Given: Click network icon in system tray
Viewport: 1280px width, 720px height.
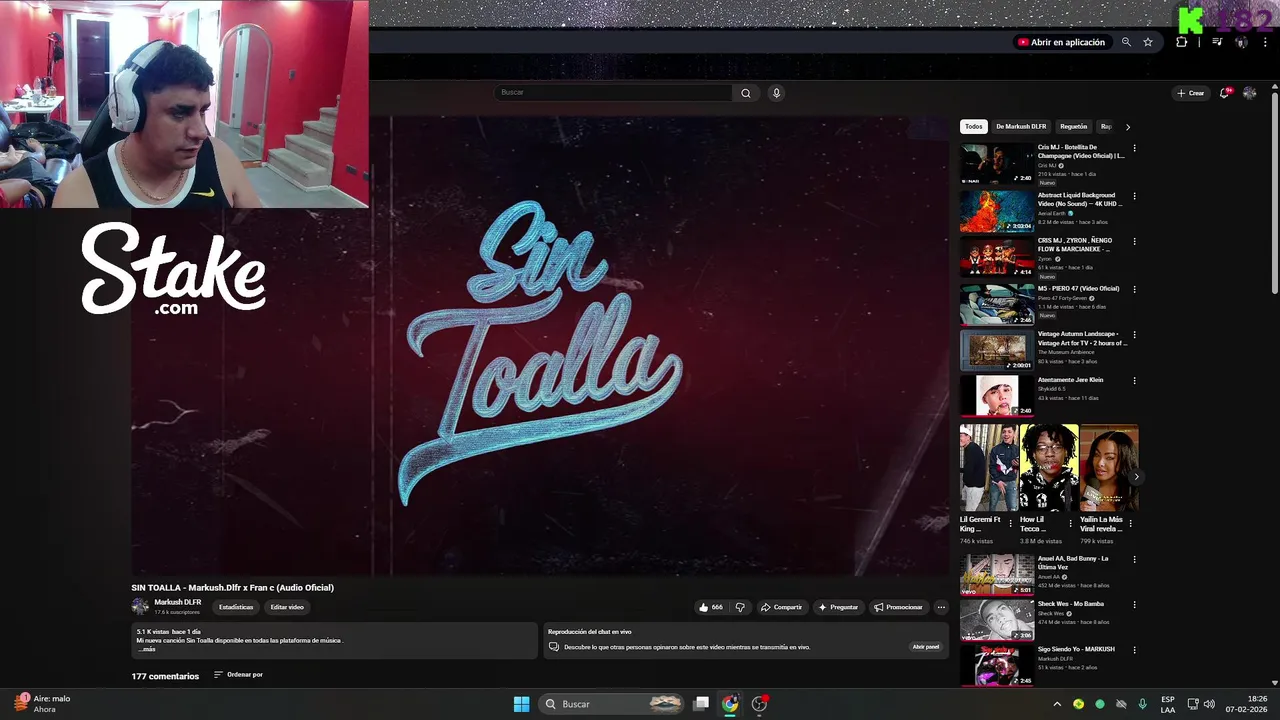Looking at the screenshot, I should tap(1192, 704).
